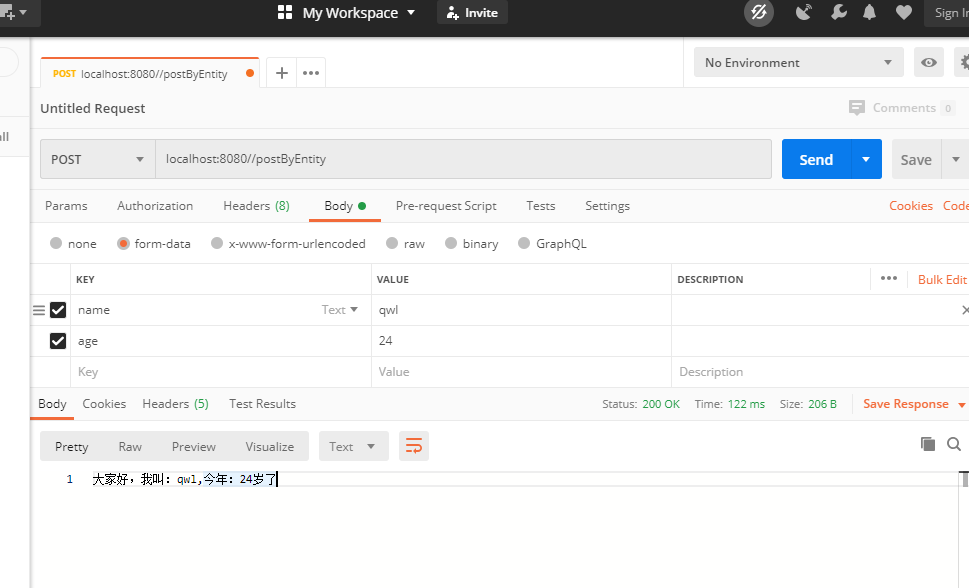Image resolution: width=969 pixels, height=588 pixels.
Task: Expand the Save button arrow options
Action: click(955, 160)
